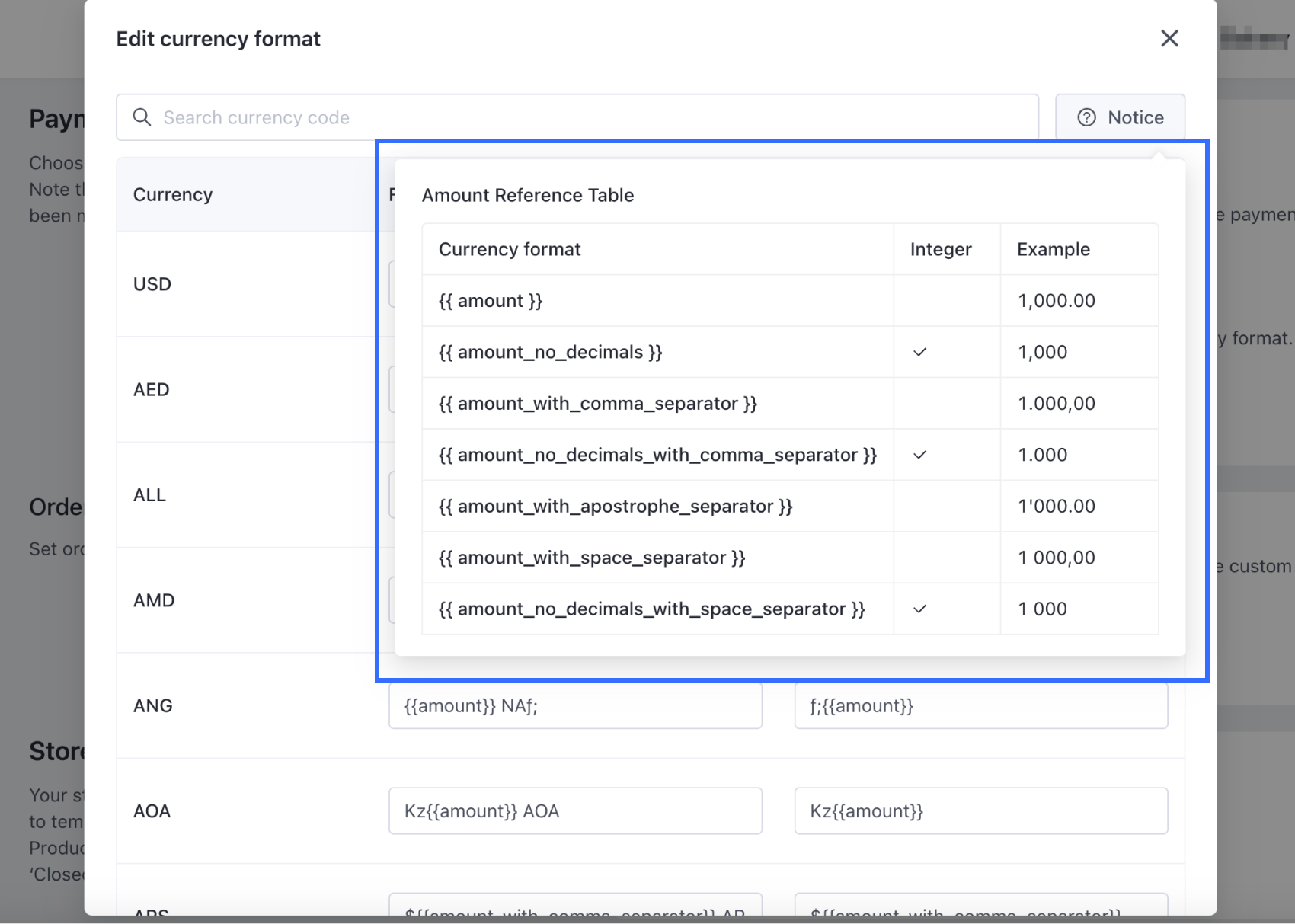The height and width of the screenshot is (924, 1295).
Task: Click the 1 000,00 example value
Action: point(1057,558)
